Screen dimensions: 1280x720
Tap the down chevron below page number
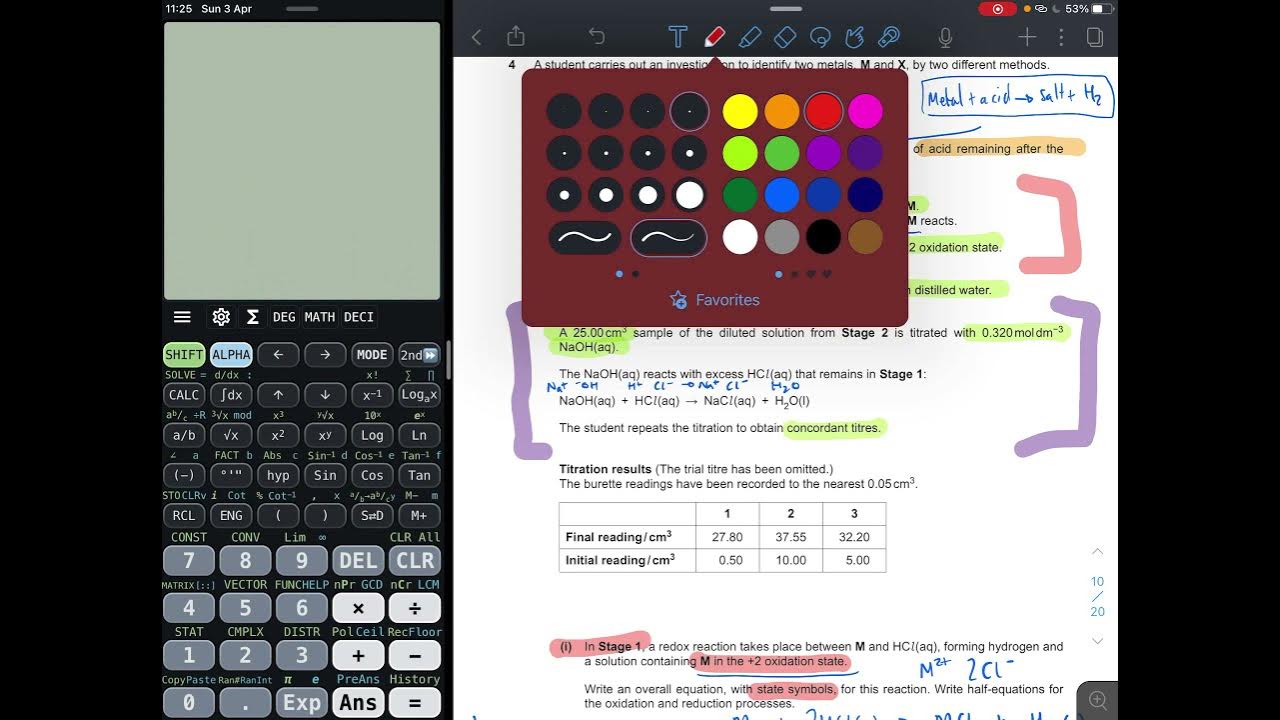point(1097,641)
